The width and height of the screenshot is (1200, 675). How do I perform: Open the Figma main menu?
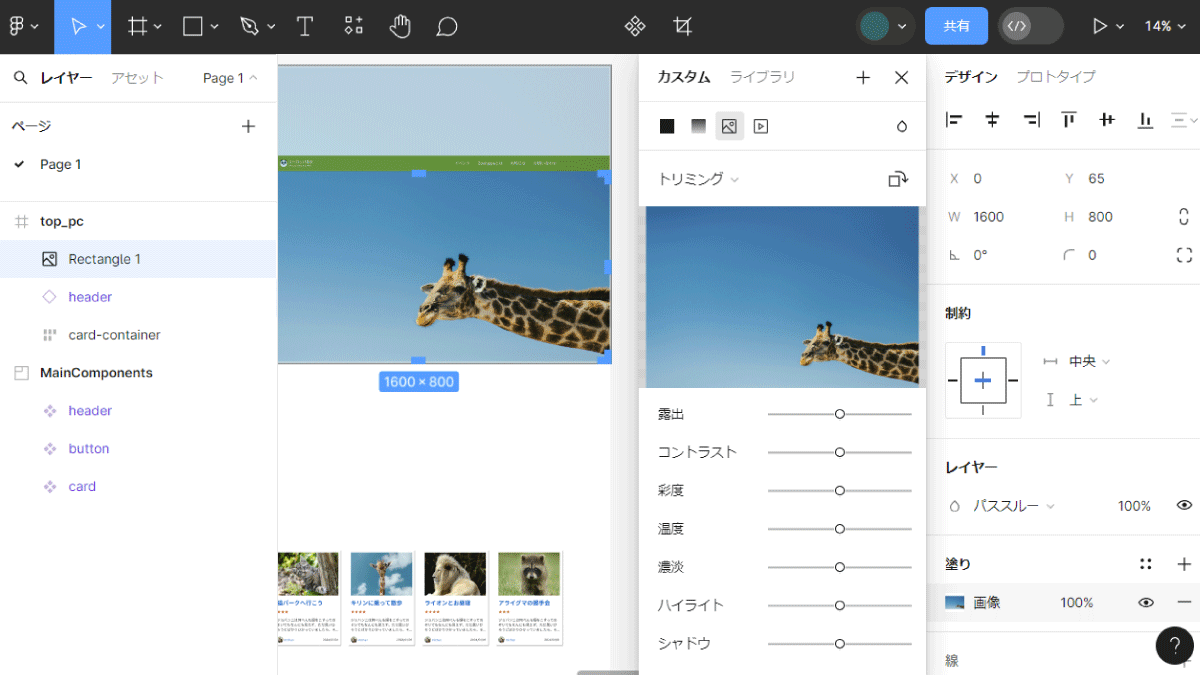22,27
